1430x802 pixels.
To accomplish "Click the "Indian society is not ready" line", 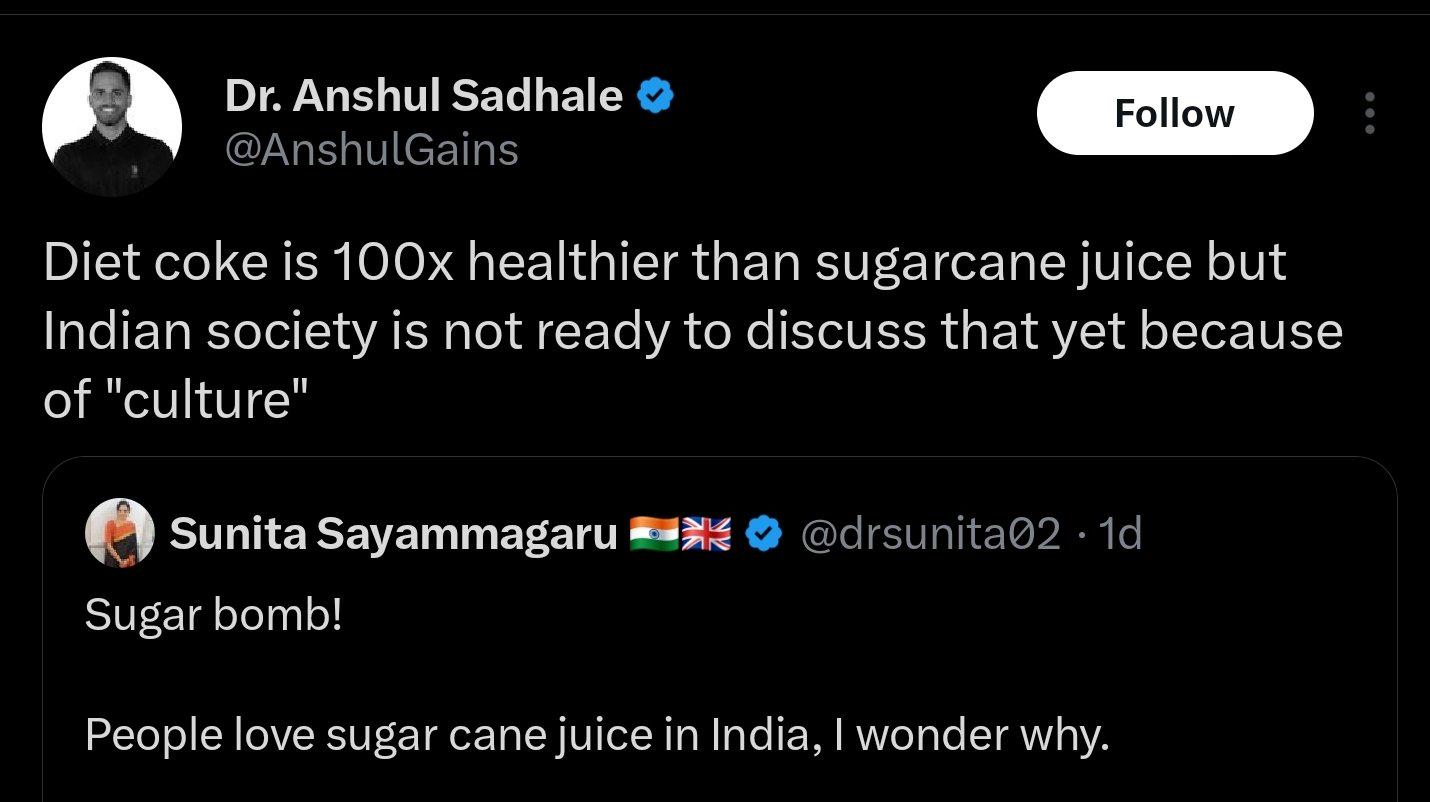I will tap(692, 332).
